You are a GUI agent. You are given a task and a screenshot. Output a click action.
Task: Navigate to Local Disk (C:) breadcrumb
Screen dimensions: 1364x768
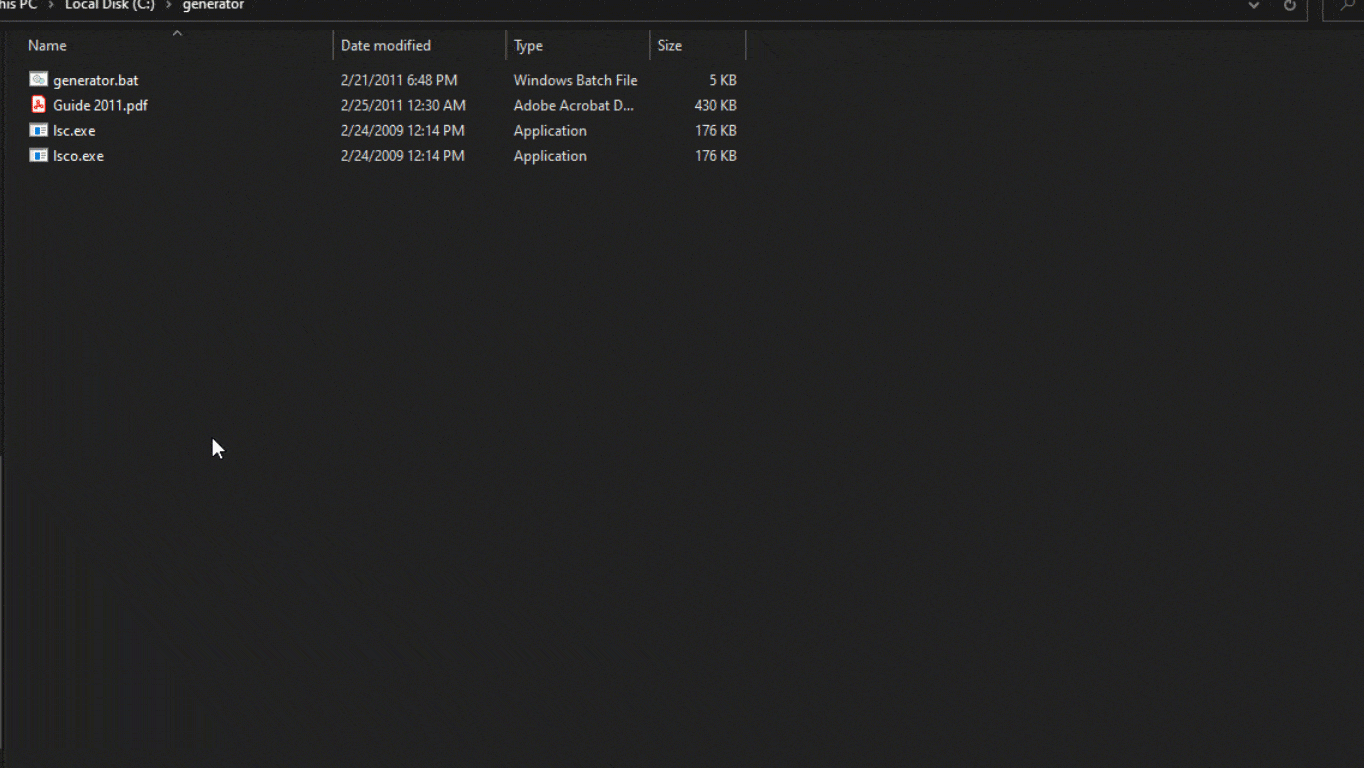click(x=110, y=6)
